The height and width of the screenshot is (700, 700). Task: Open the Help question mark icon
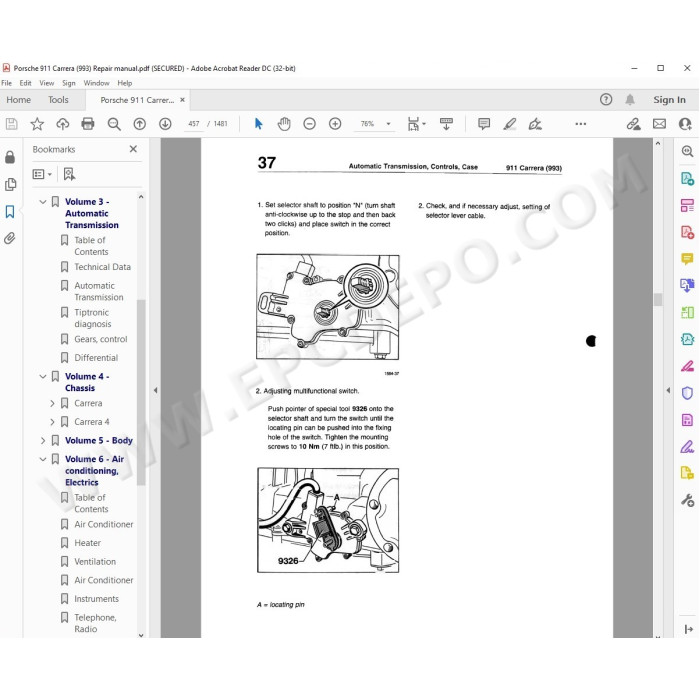pos(606,100)
